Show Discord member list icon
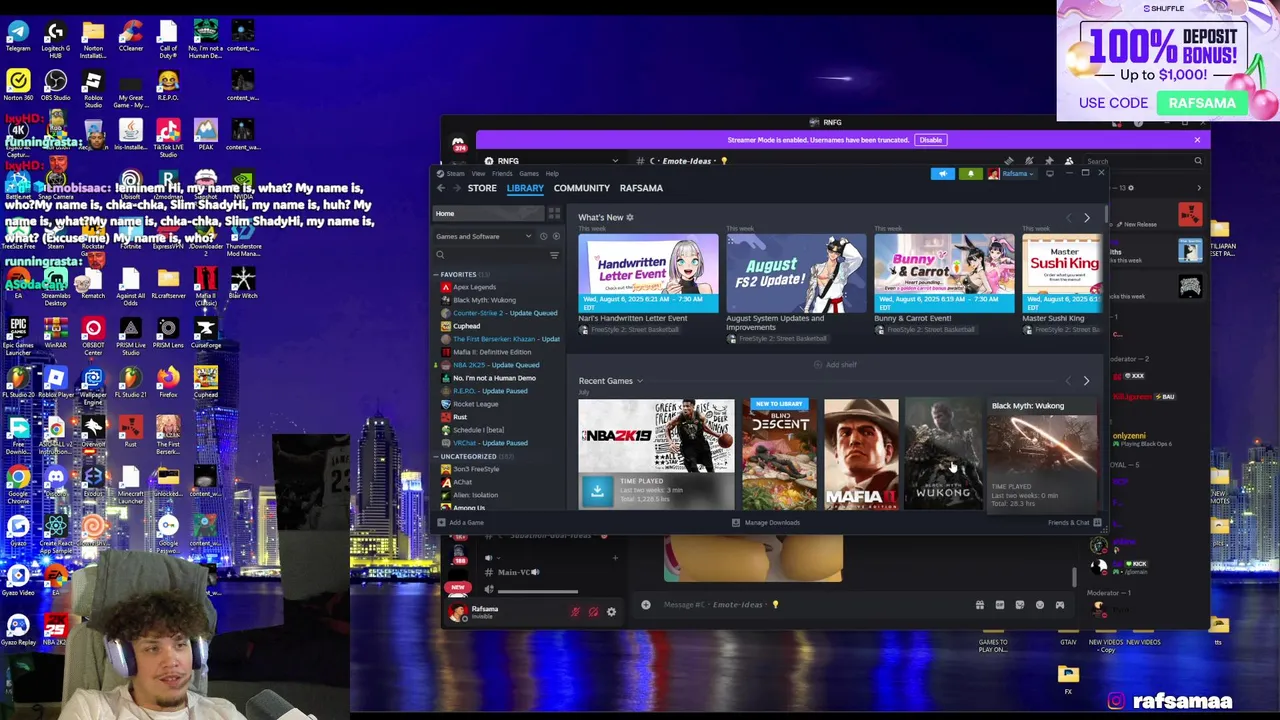This screenshot has height=720, width=1280. point(1069,161)
